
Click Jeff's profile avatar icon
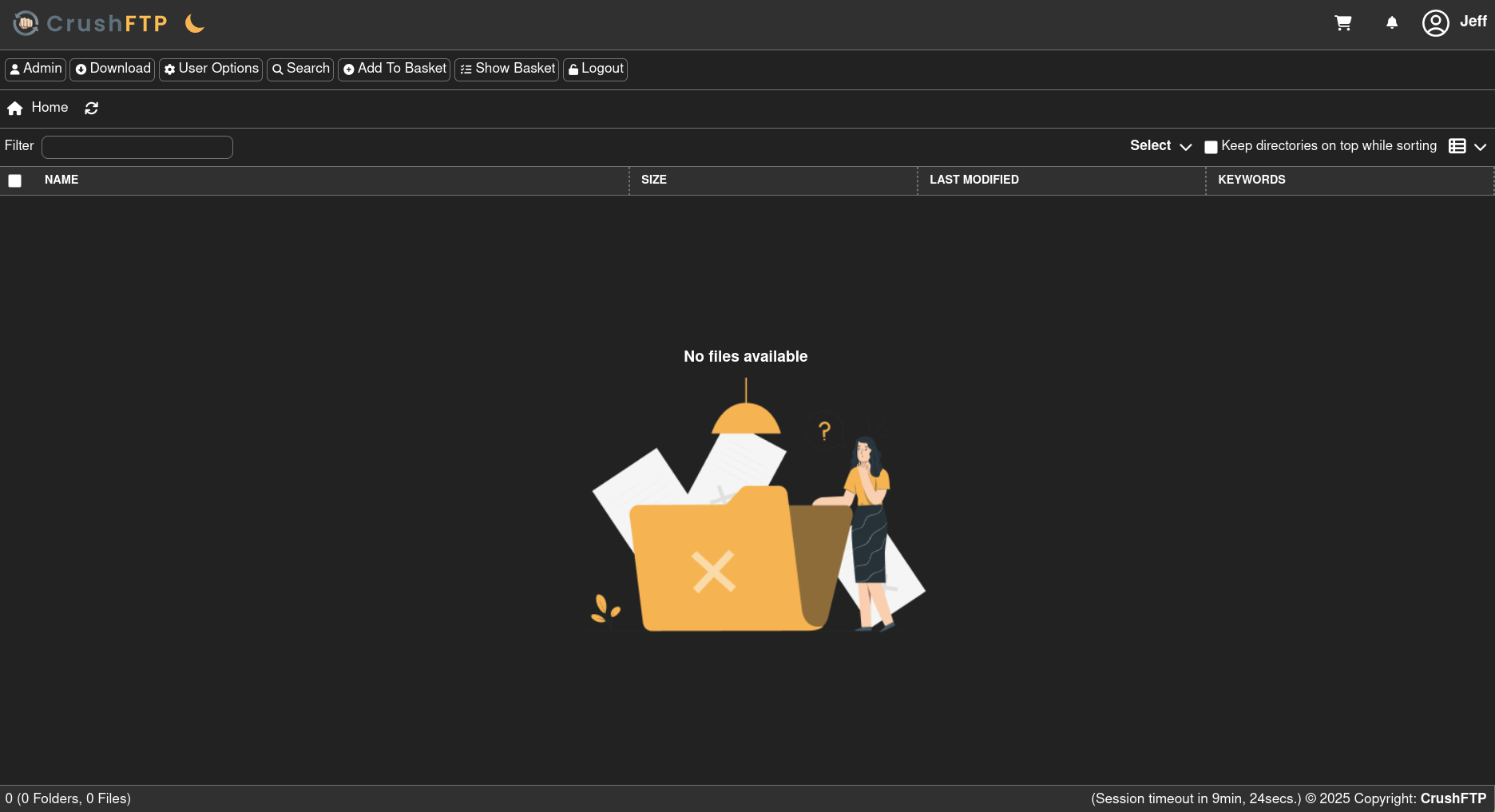coord(1435,23)
